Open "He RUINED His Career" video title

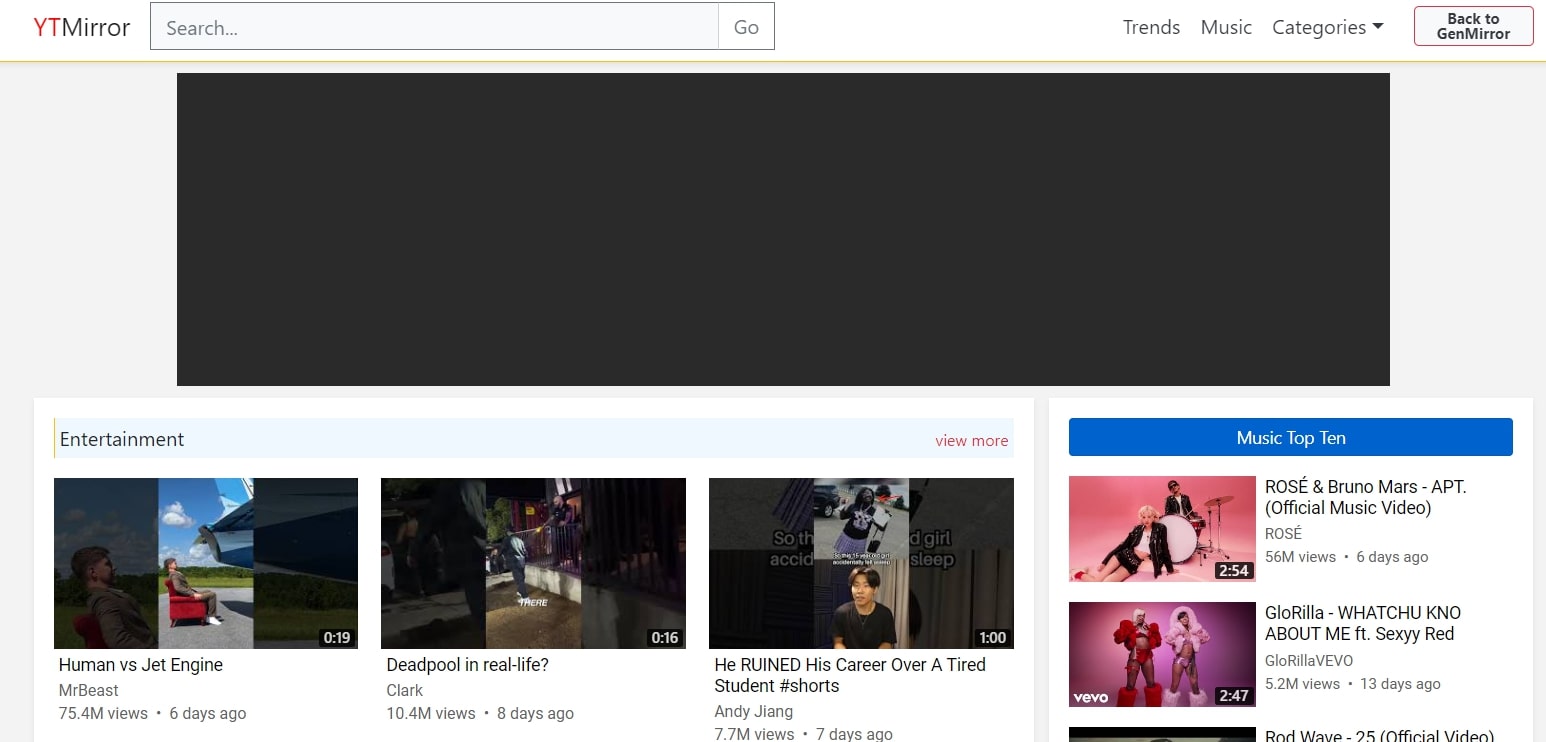pyautogui.click(x=850, y=675)
